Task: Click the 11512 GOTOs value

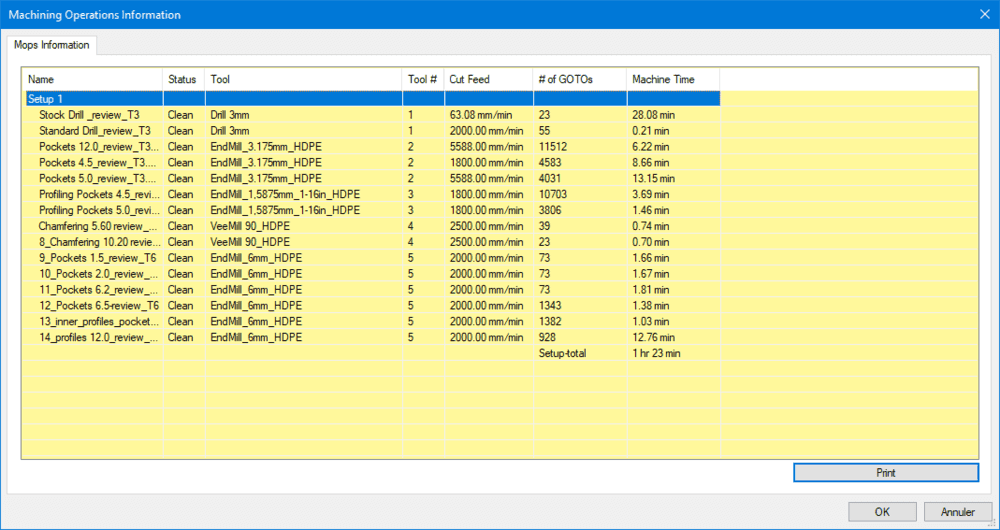Action: pos(552,147)
